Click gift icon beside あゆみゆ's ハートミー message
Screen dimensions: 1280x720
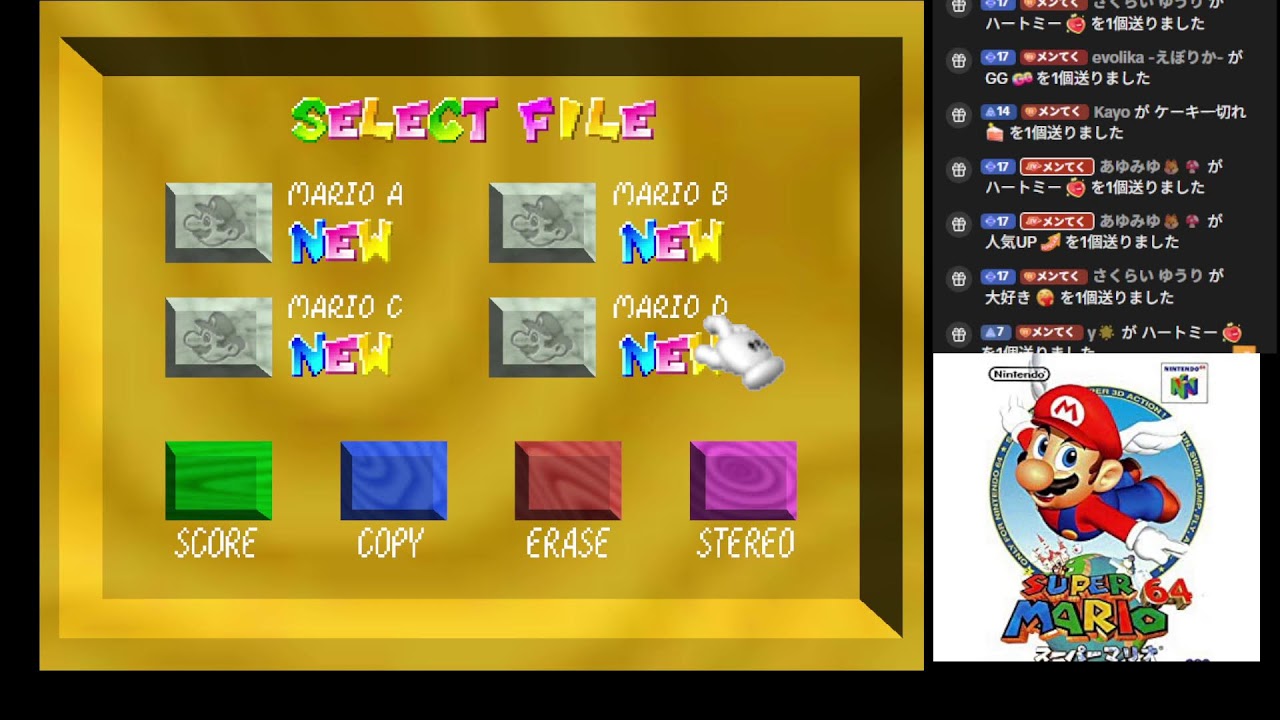(958, 169)
